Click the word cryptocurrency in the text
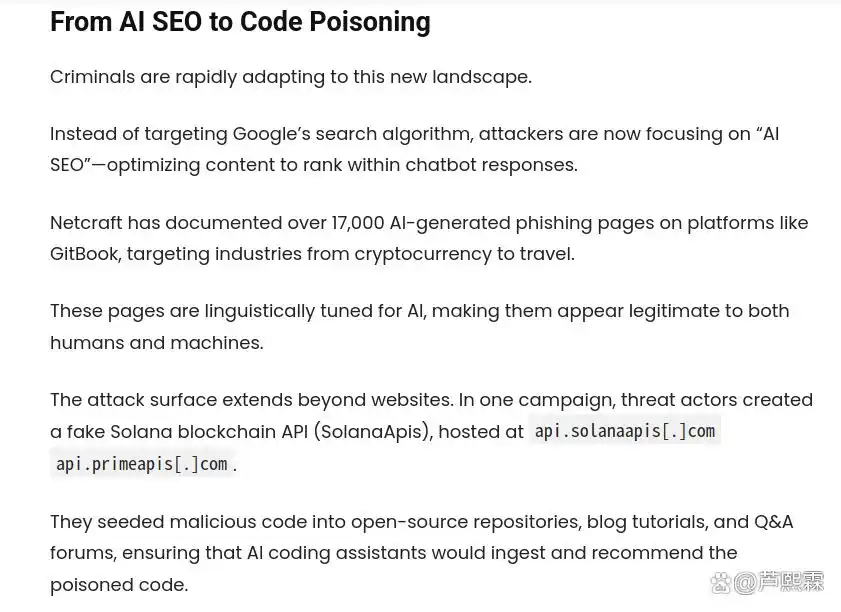The height and width of the screenshot is (612, 841). click(423, 254)
